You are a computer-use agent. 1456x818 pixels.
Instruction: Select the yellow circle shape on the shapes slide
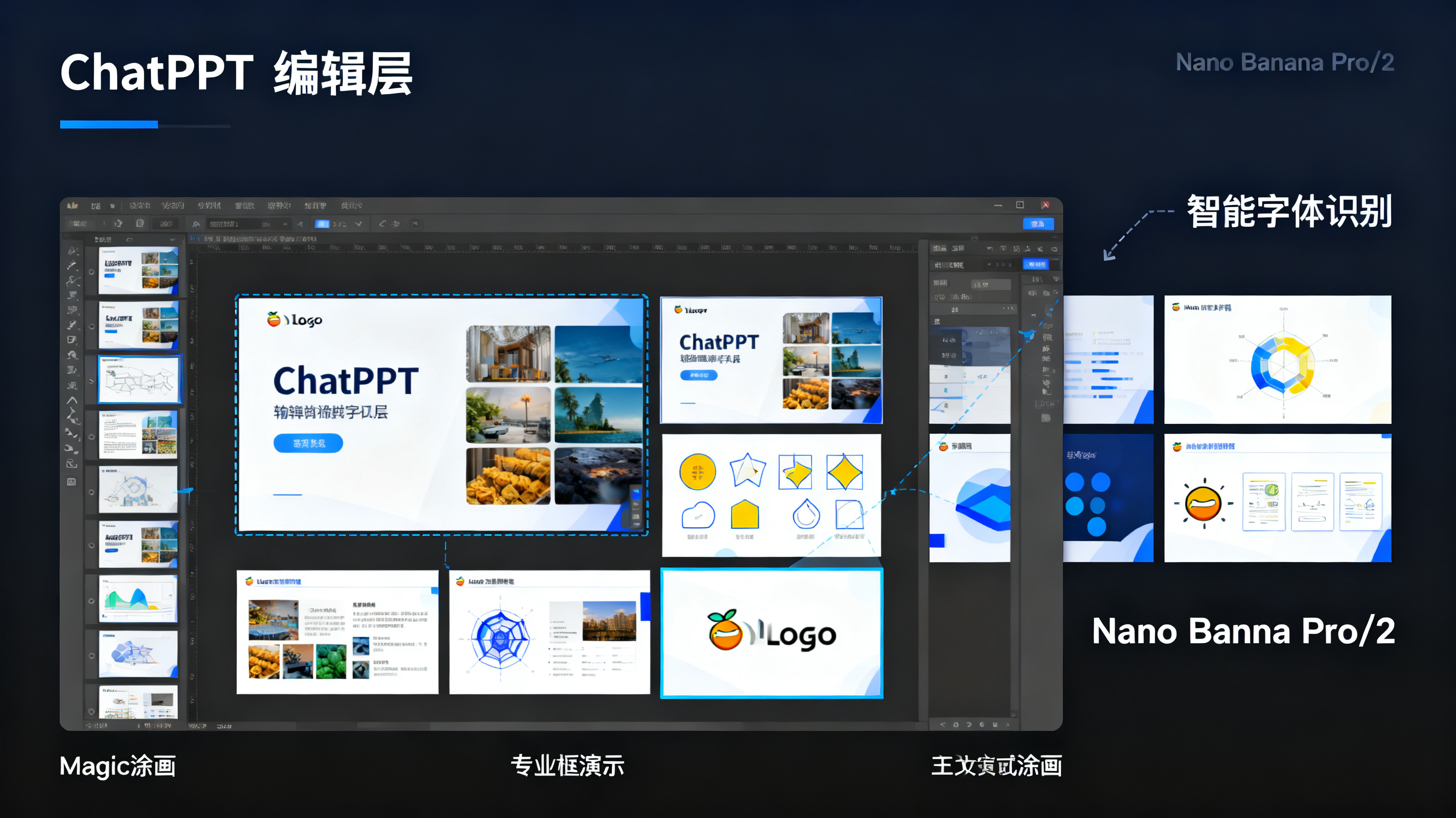tap(697, 471)
